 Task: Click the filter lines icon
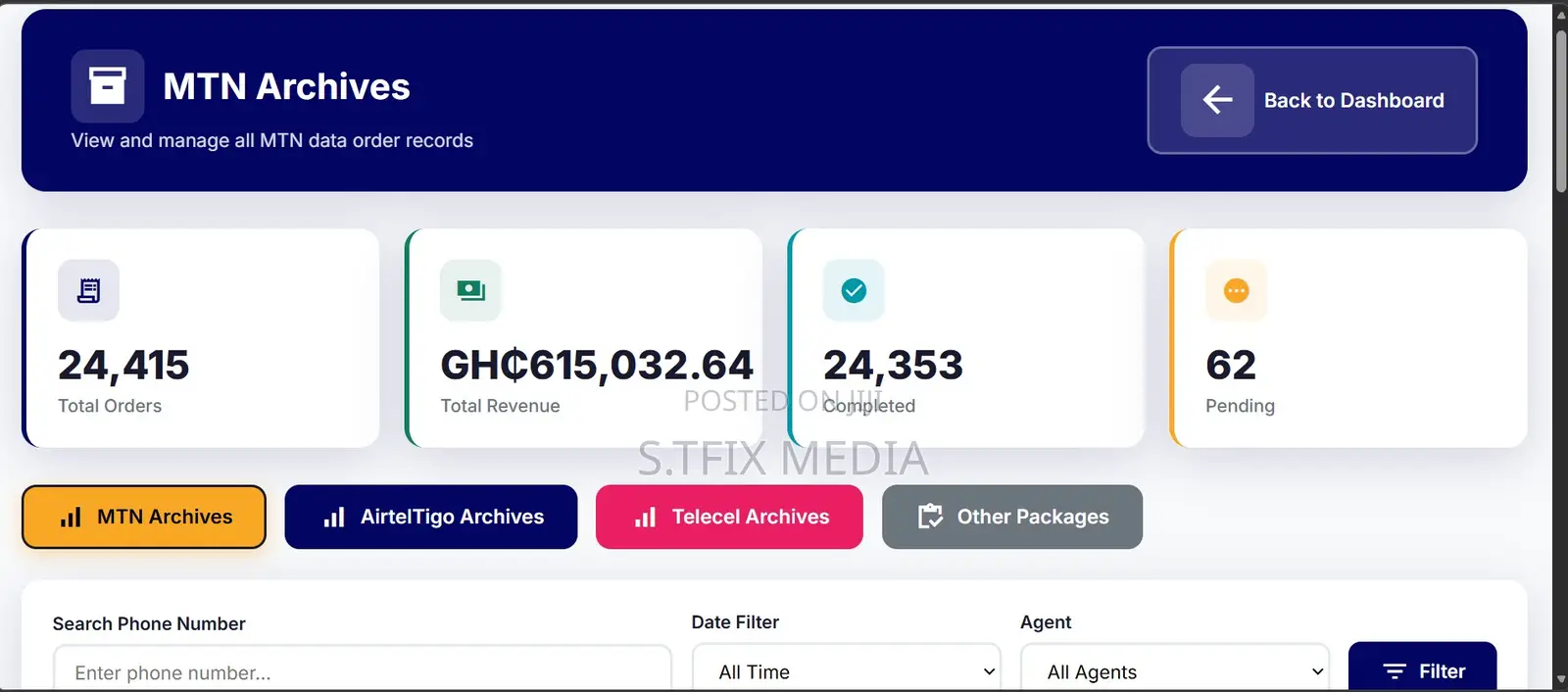[x=1395, y=671]
